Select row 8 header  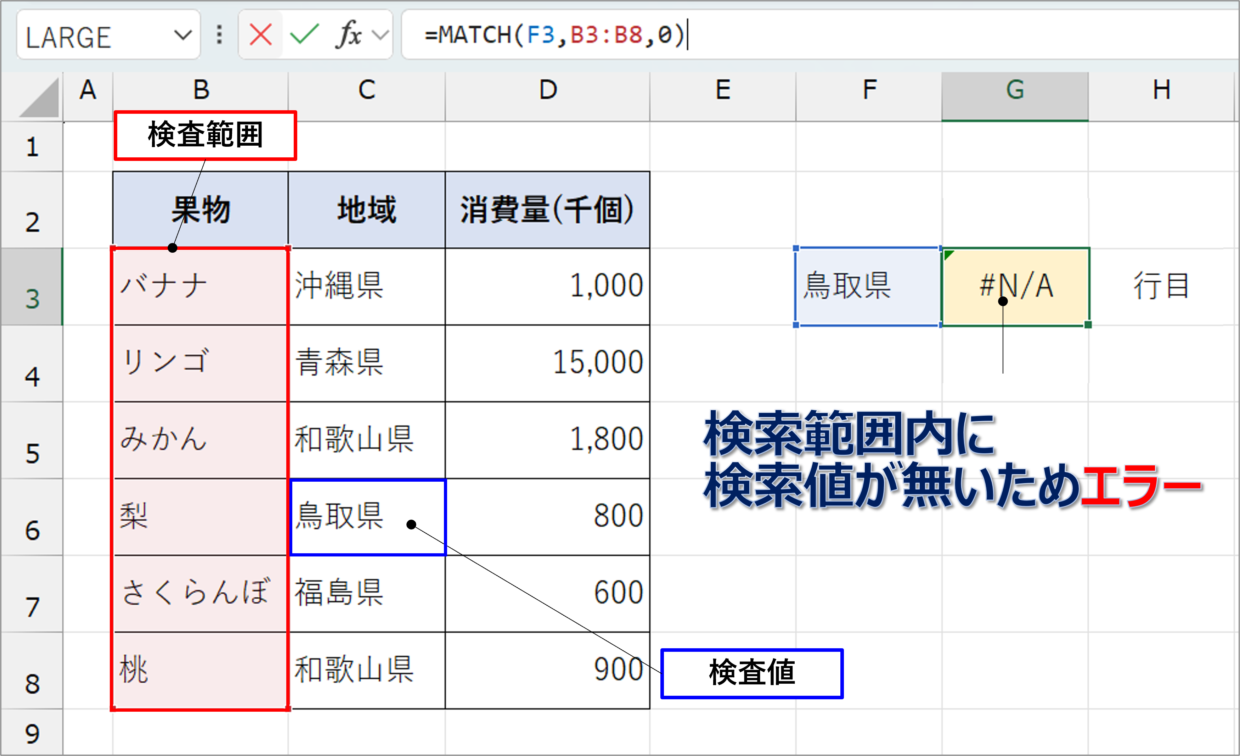(x=32, y=671)
